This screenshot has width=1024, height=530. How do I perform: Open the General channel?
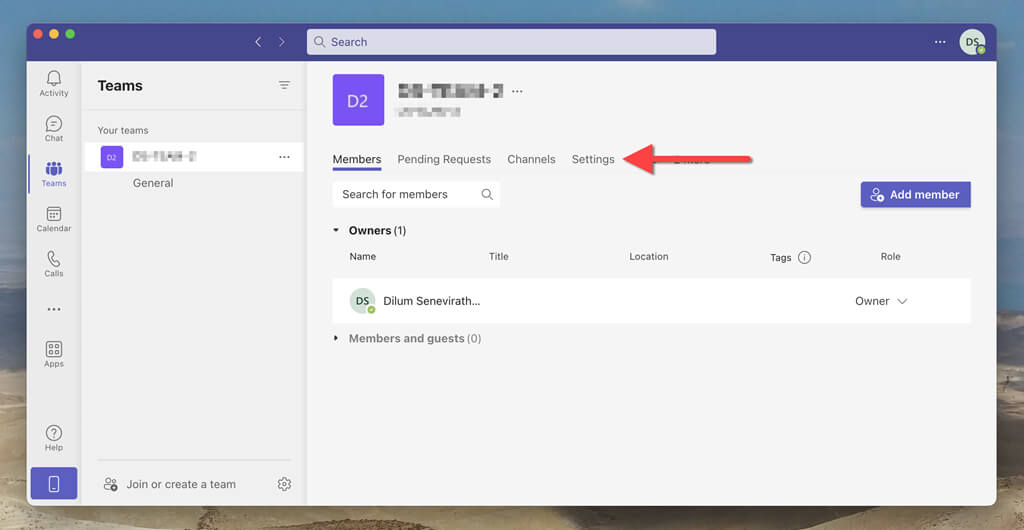pyautogui.click(x=153, y=183)
